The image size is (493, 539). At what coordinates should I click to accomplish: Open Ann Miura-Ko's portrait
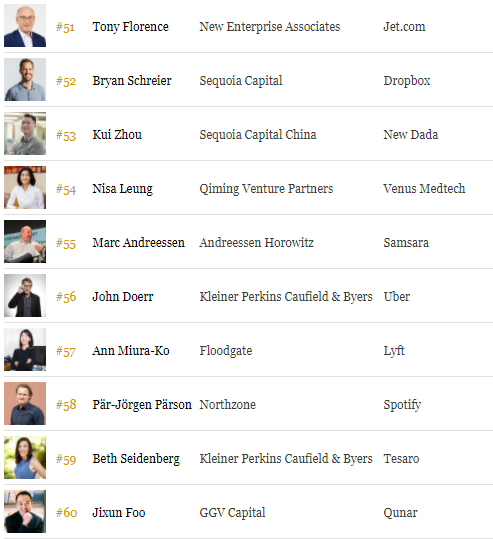pyautogui.click(x=25, y=349)
